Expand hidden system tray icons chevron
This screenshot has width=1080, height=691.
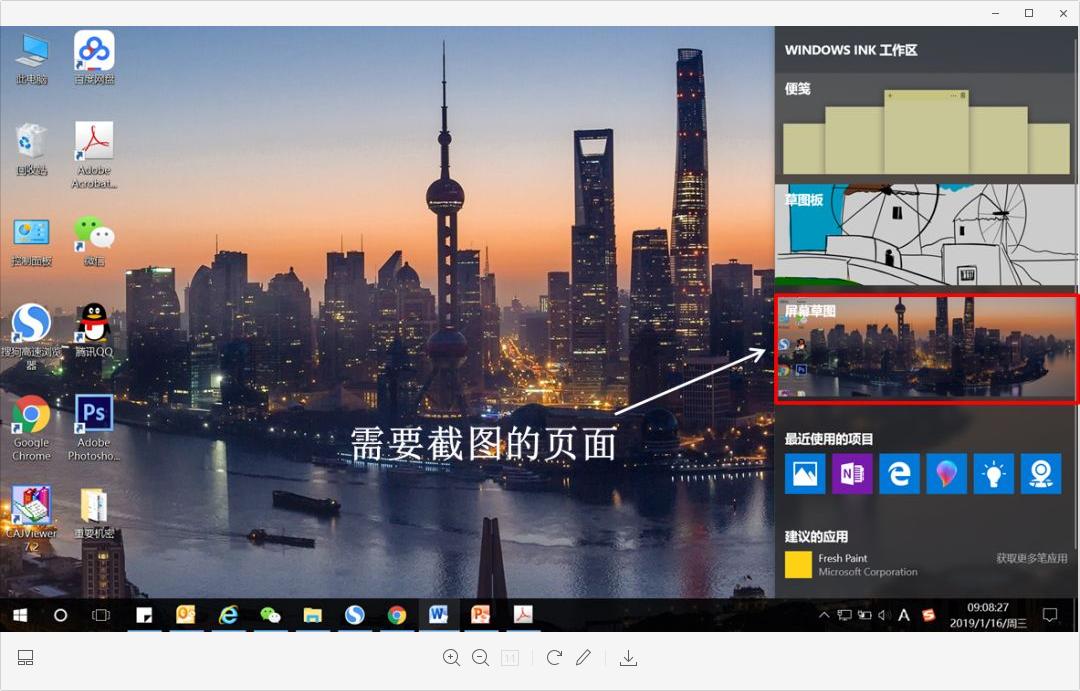click(824, 615)
